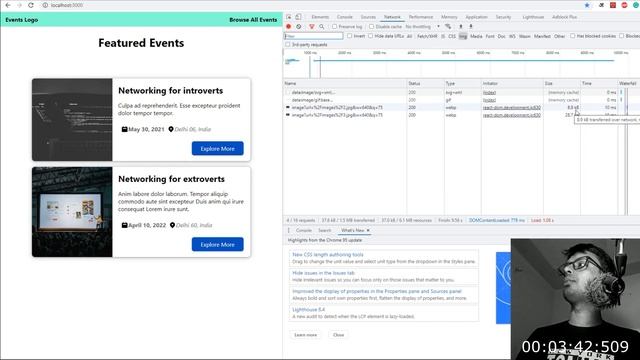640x360 pixels.
Task: Filter requests by Media
Action: point(476,36)
